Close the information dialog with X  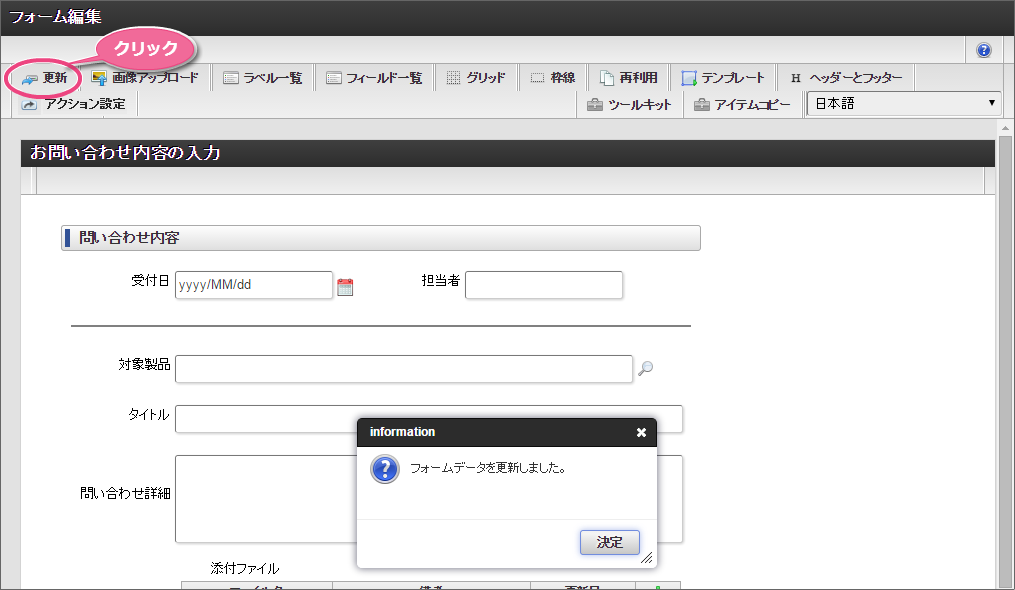(641, 433)
